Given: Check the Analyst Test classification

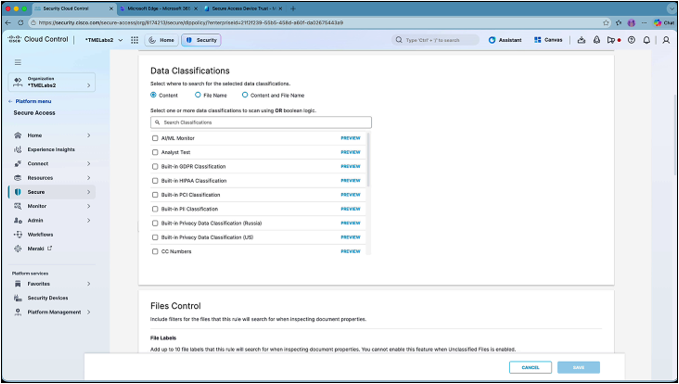Looking at the screenshot, I should point(155,152).
